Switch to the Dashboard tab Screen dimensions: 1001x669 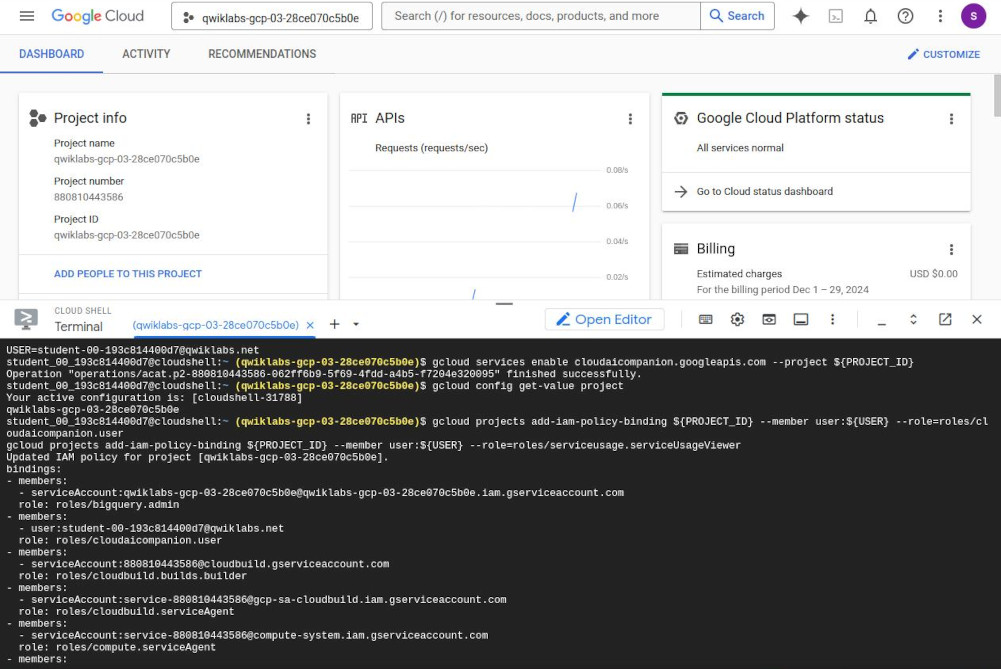[52, 54]
